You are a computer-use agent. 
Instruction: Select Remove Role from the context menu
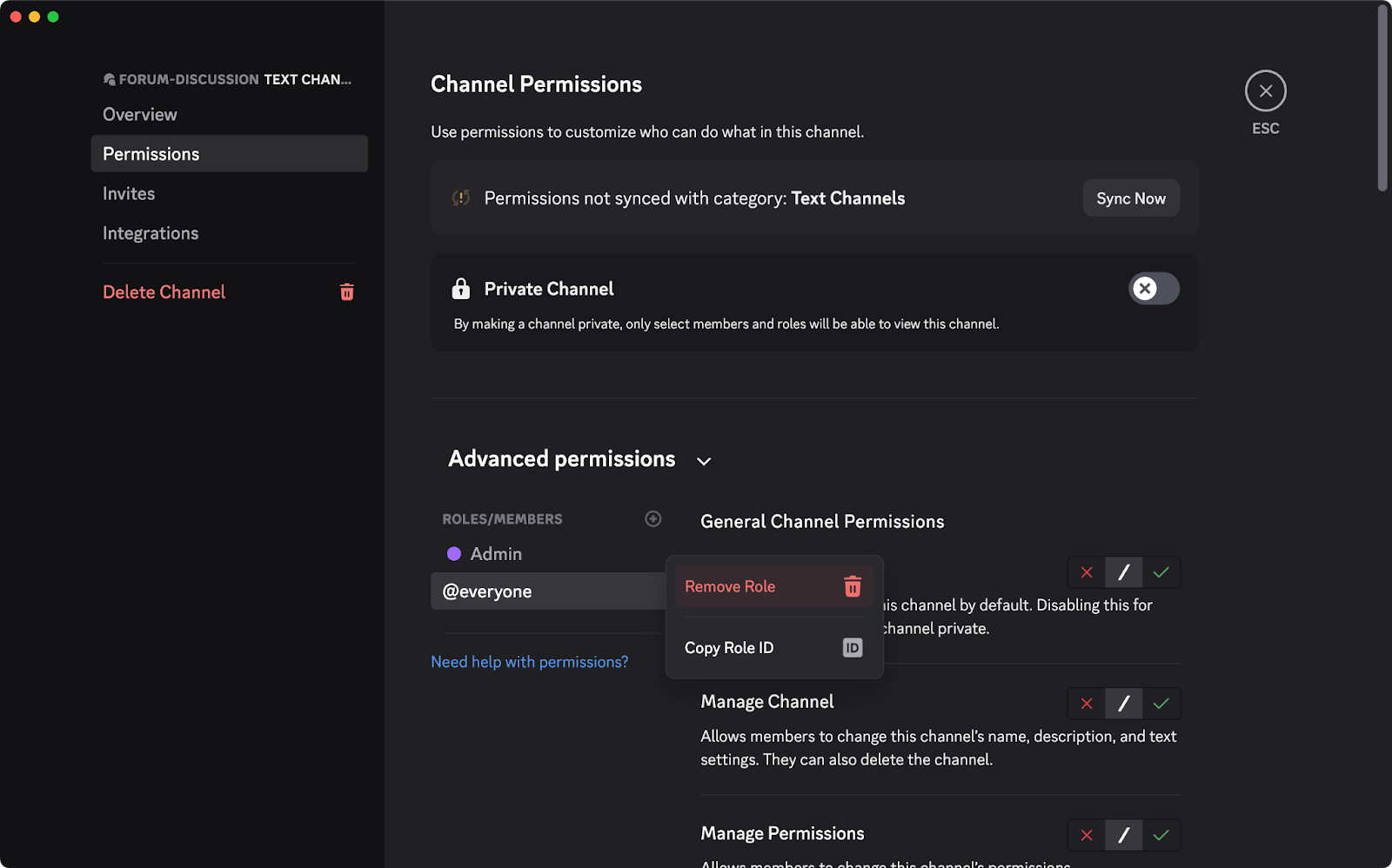[729, 586]
